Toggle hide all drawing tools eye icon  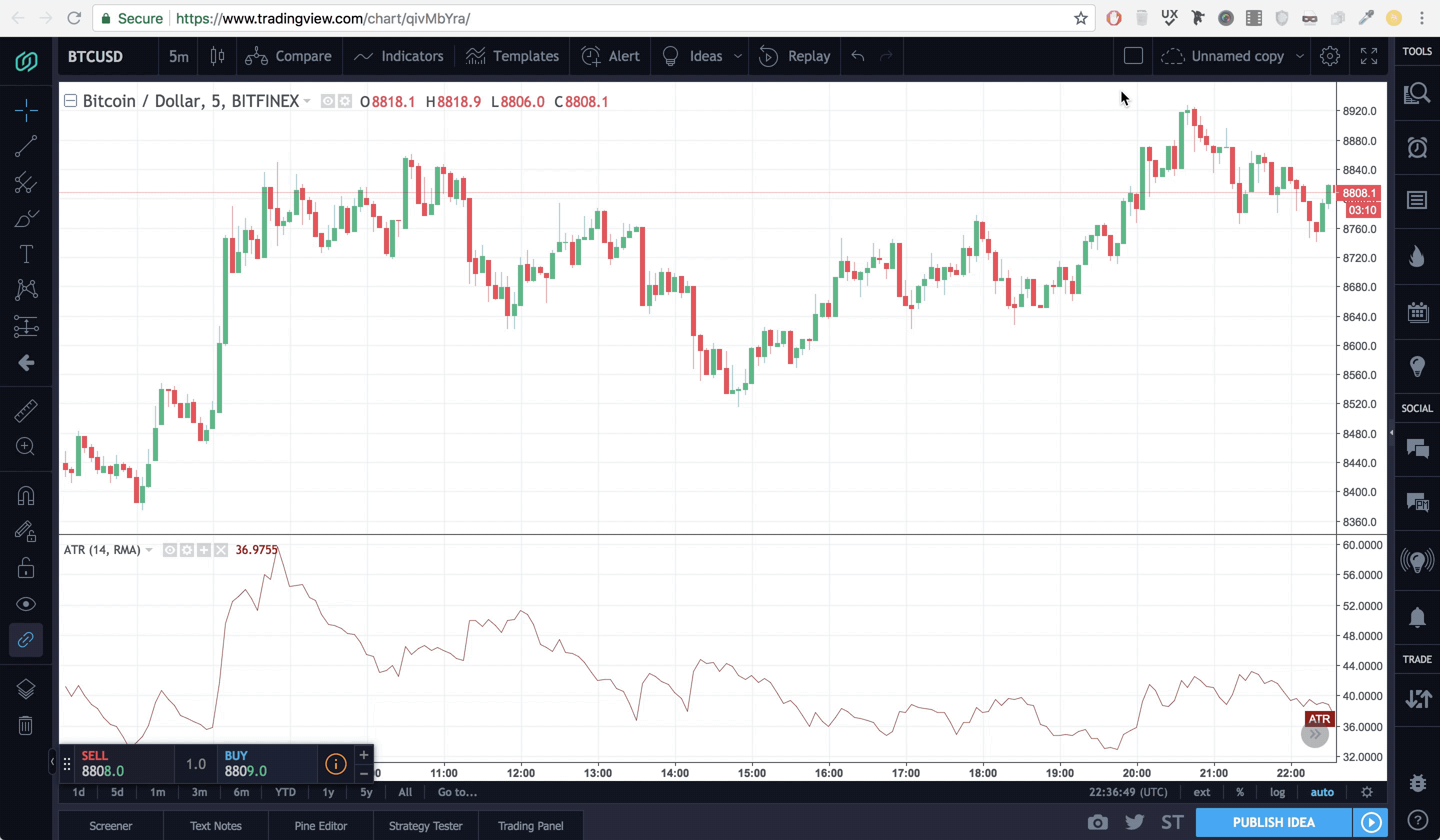(25, 604)
